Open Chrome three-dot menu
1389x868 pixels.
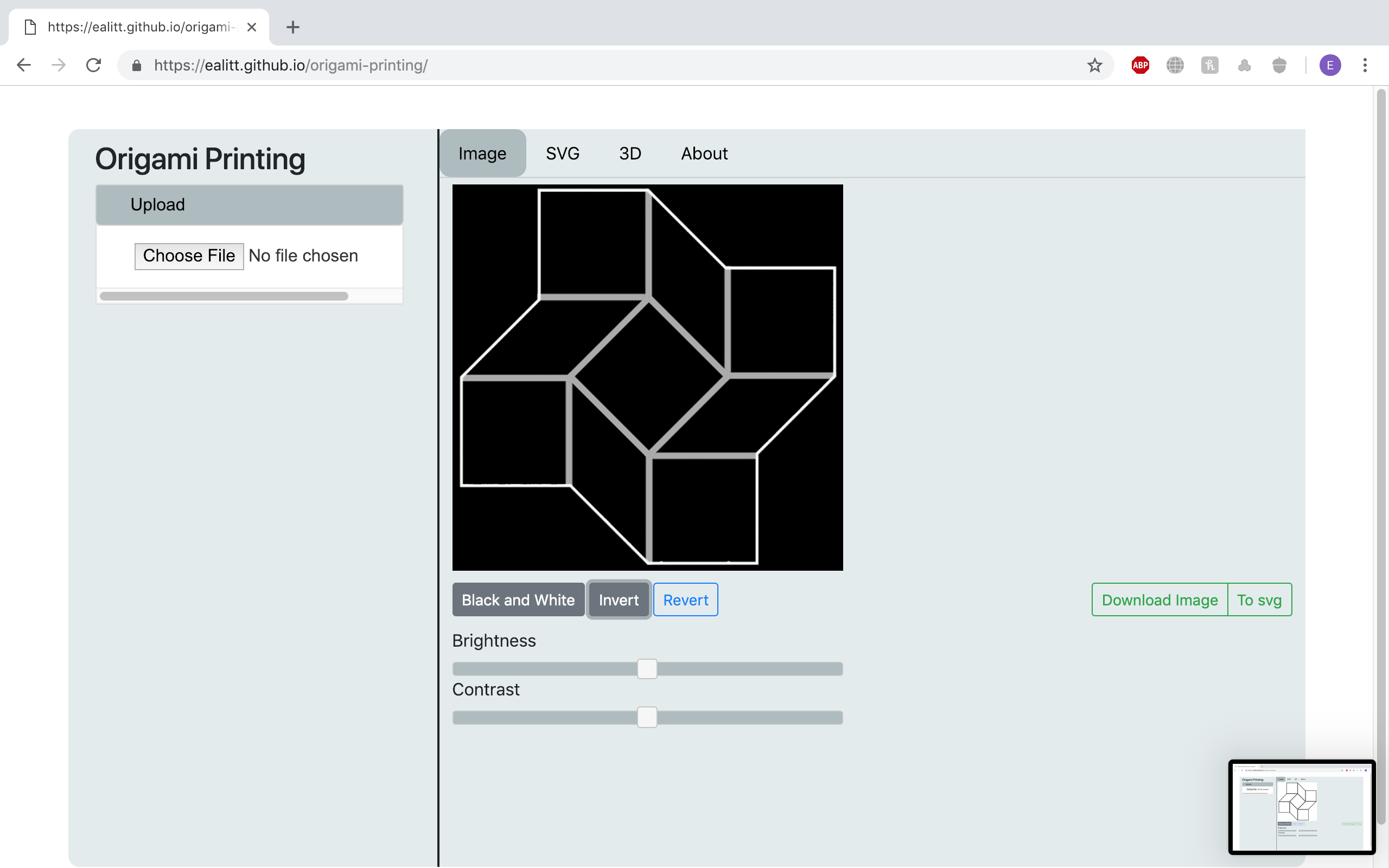(1365, 65)
